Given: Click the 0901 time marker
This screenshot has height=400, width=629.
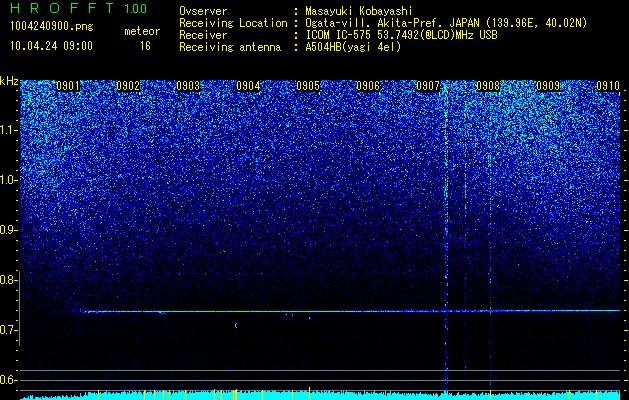Looking at the screenshot, I should tap(68, 86).
